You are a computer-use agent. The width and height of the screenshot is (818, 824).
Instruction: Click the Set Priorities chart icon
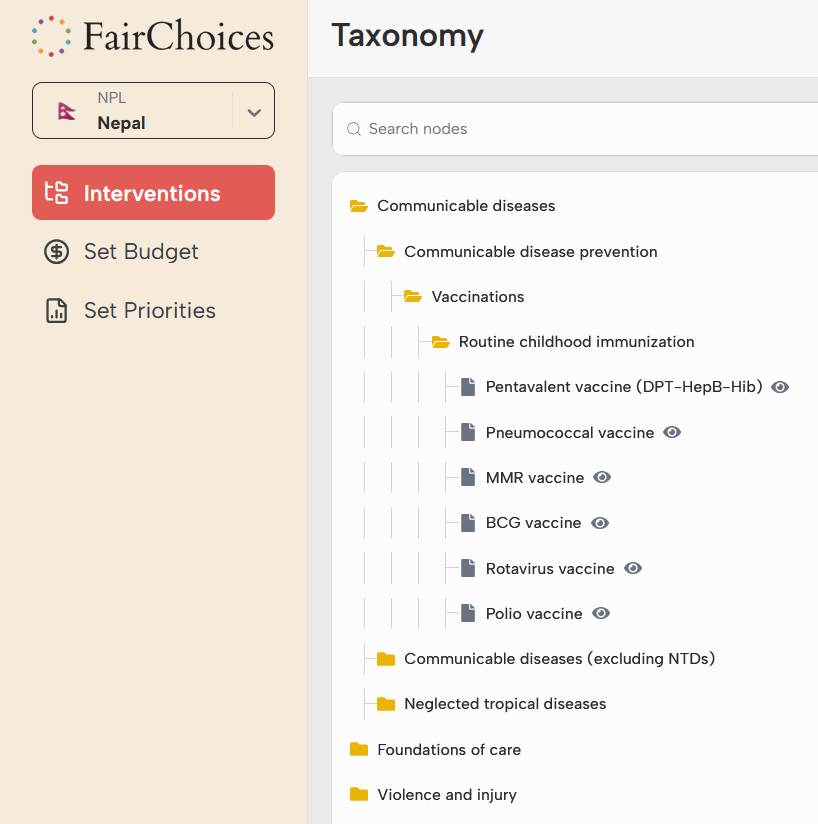pyautogui.click(x=57, y=311)
